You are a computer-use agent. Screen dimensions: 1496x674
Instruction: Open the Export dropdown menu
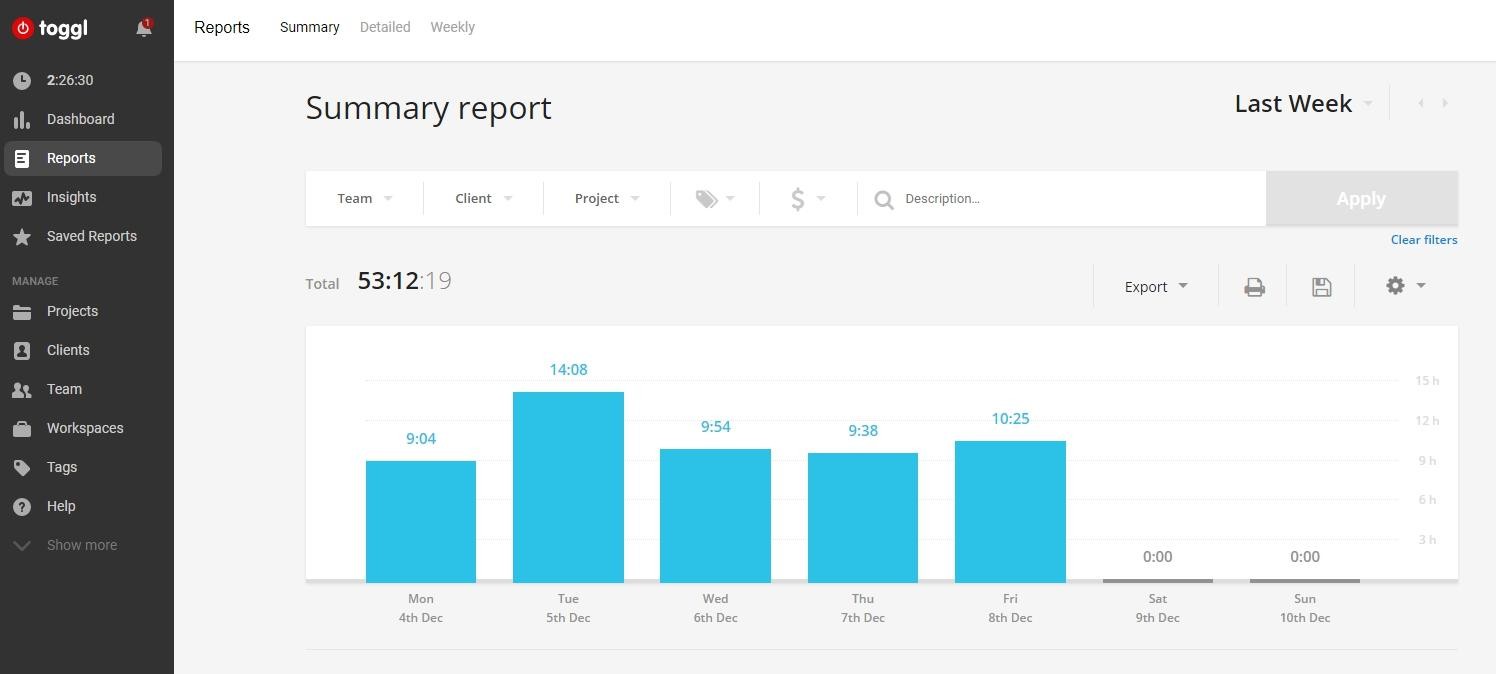(1155, 287)
